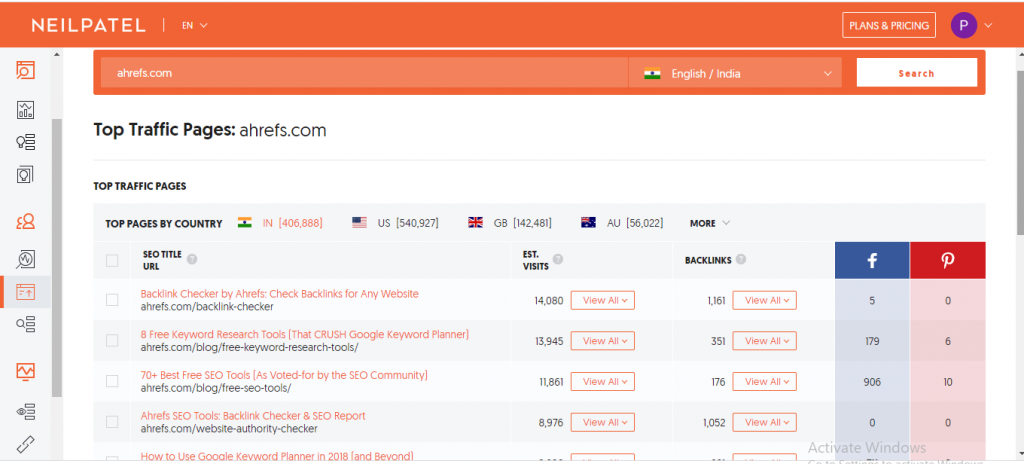Image resolution: width=1024 pixels, height=464 pixels.
Task: Click the EST. VISITS column header
Action: tap(536, 260)
